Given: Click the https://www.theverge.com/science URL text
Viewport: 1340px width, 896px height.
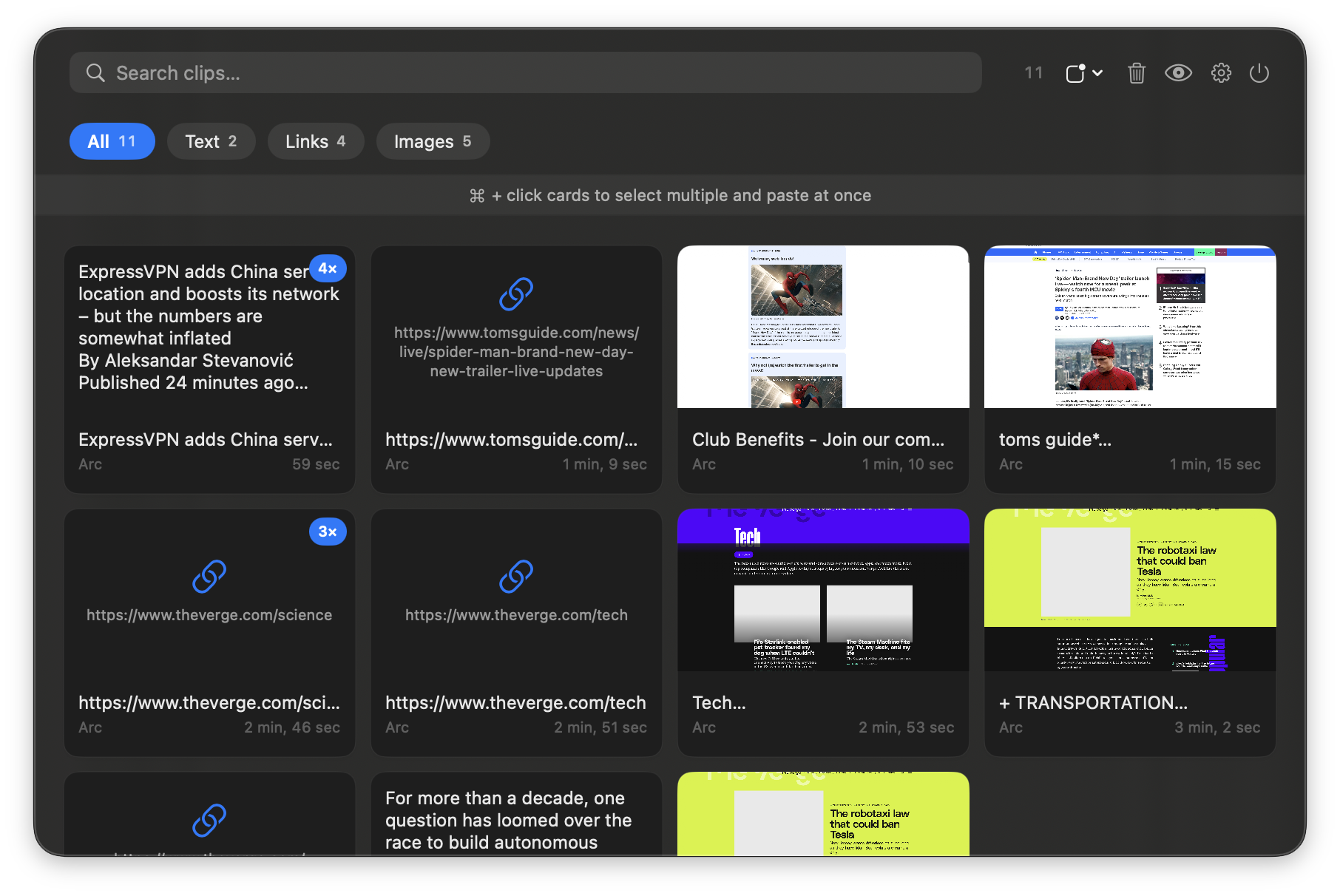Looking at the screenshot, I should coord(209,615).
